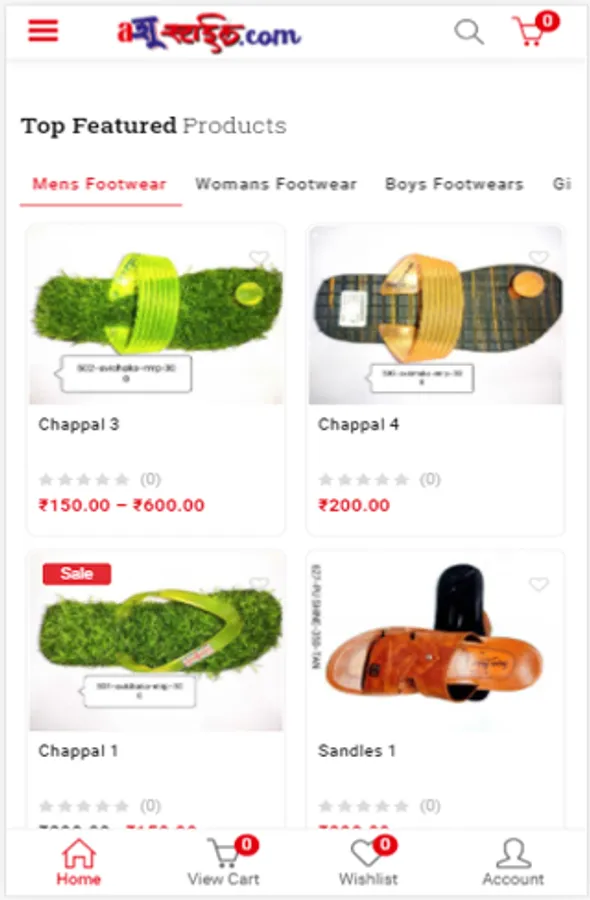This screenshot has width=590, height=900.
Task: Select the Mens Footwear tab
Action: click(99, 184)
